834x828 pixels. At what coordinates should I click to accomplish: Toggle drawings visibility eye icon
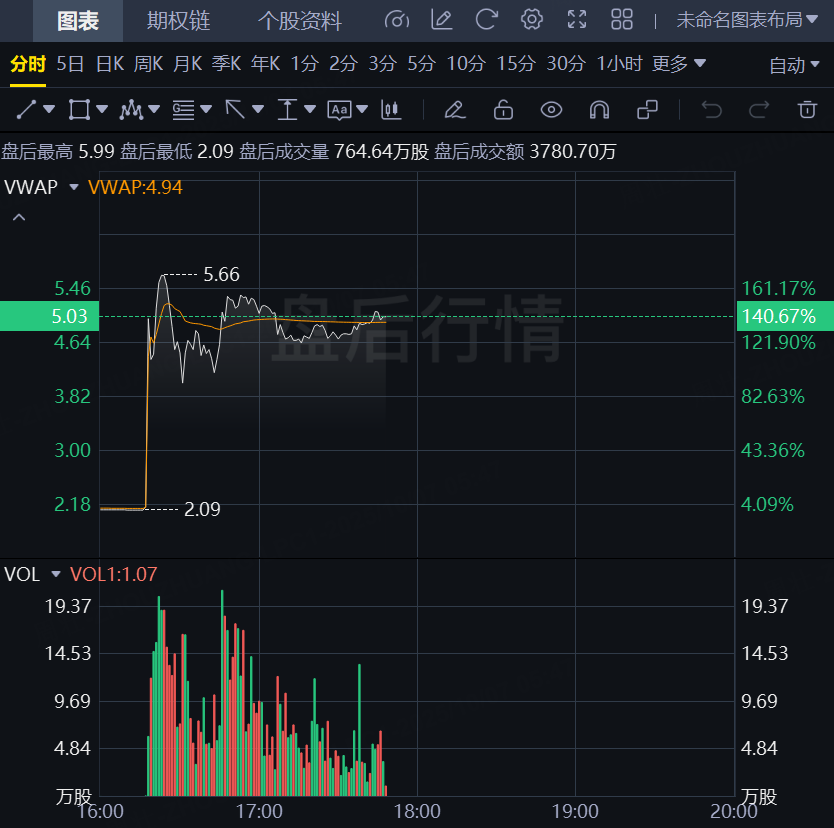pos(551,109)
